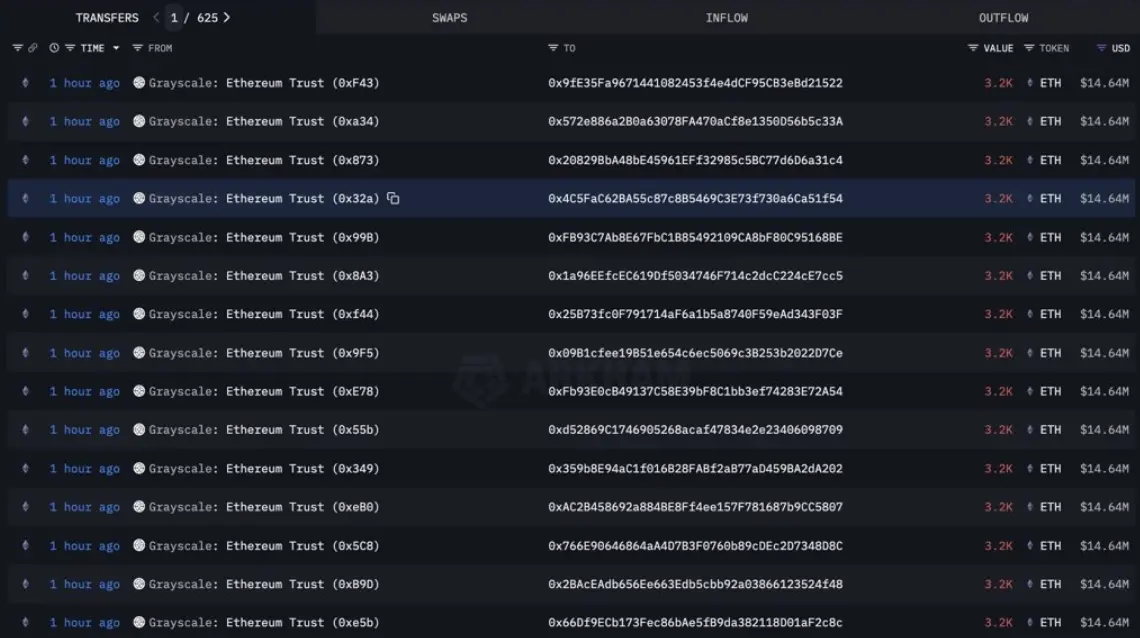This screenshot has height=638, width=1140.
Task: Open recipient address 0x359b8E94aC1f016B28FABf2aB77aD459BA2dA202
Action: point(695,468)
